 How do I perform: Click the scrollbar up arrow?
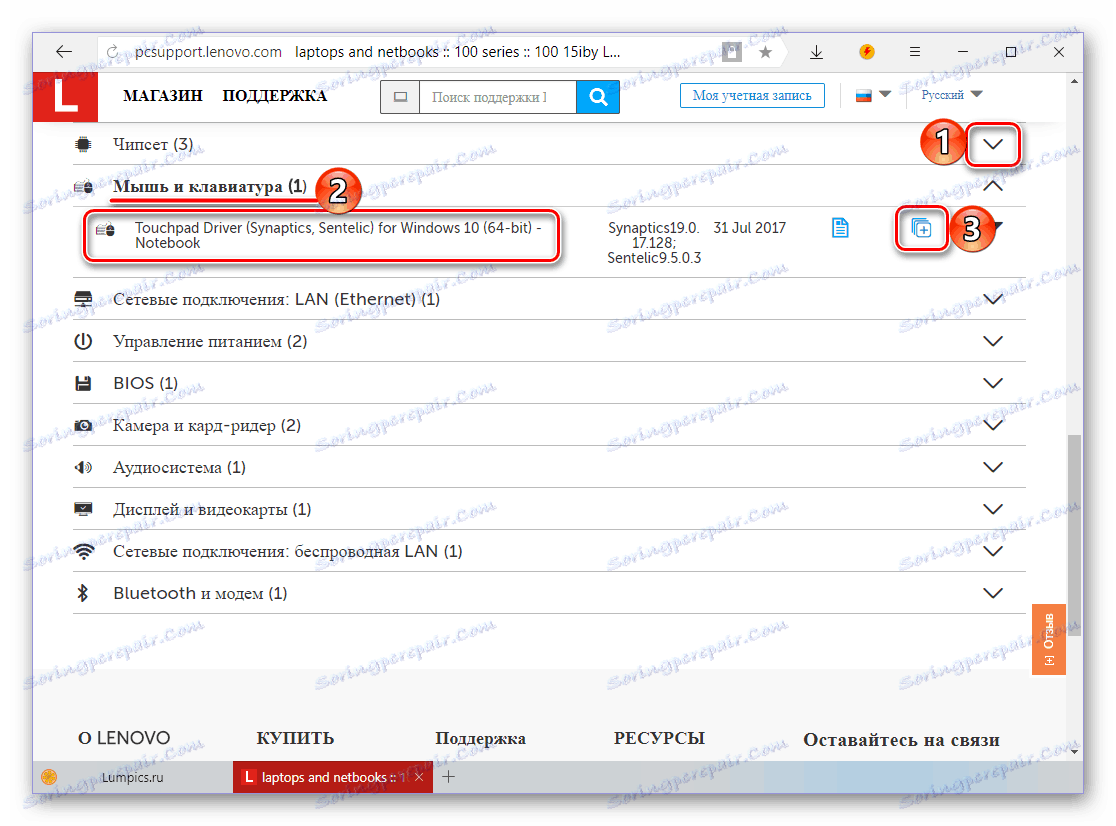click(1074, 82)
